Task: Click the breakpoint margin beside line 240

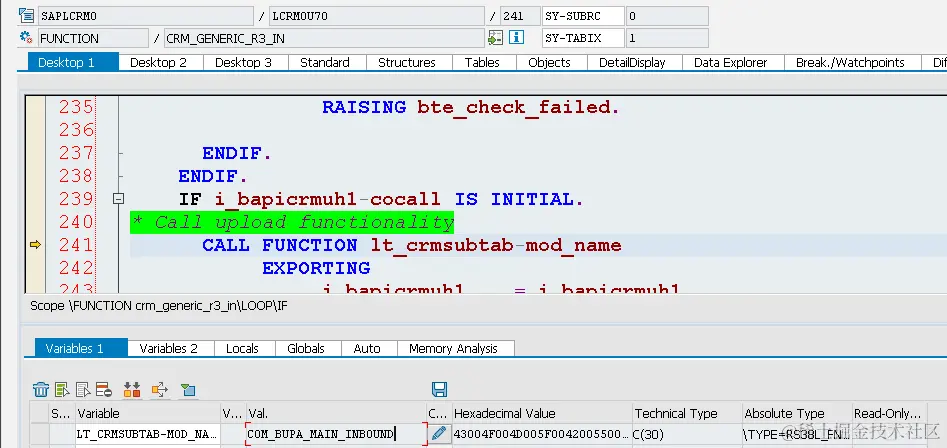Action: (x=35, y=222)
